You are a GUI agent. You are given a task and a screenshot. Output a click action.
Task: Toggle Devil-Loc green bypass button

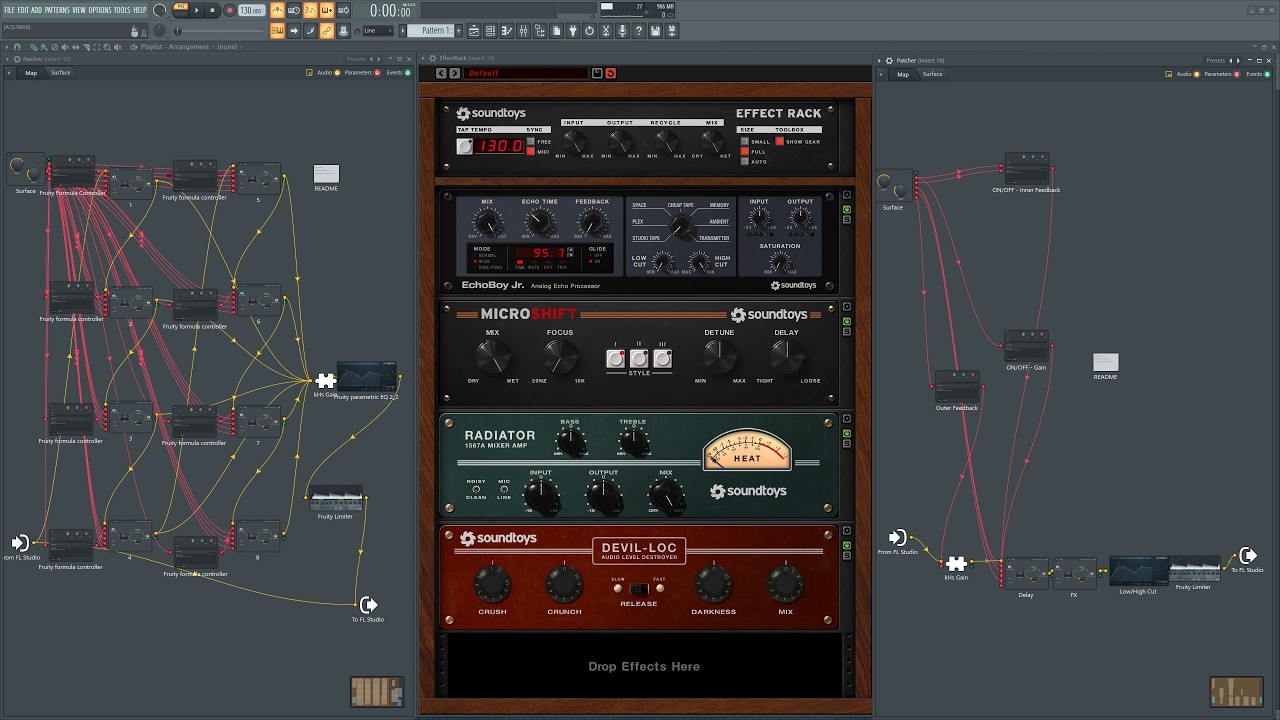click(847, 546)
